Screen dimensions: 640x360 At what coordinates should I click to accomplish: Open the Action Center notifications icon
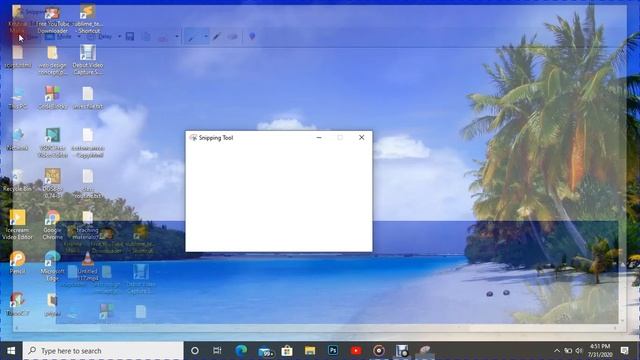tap(624, 351)
